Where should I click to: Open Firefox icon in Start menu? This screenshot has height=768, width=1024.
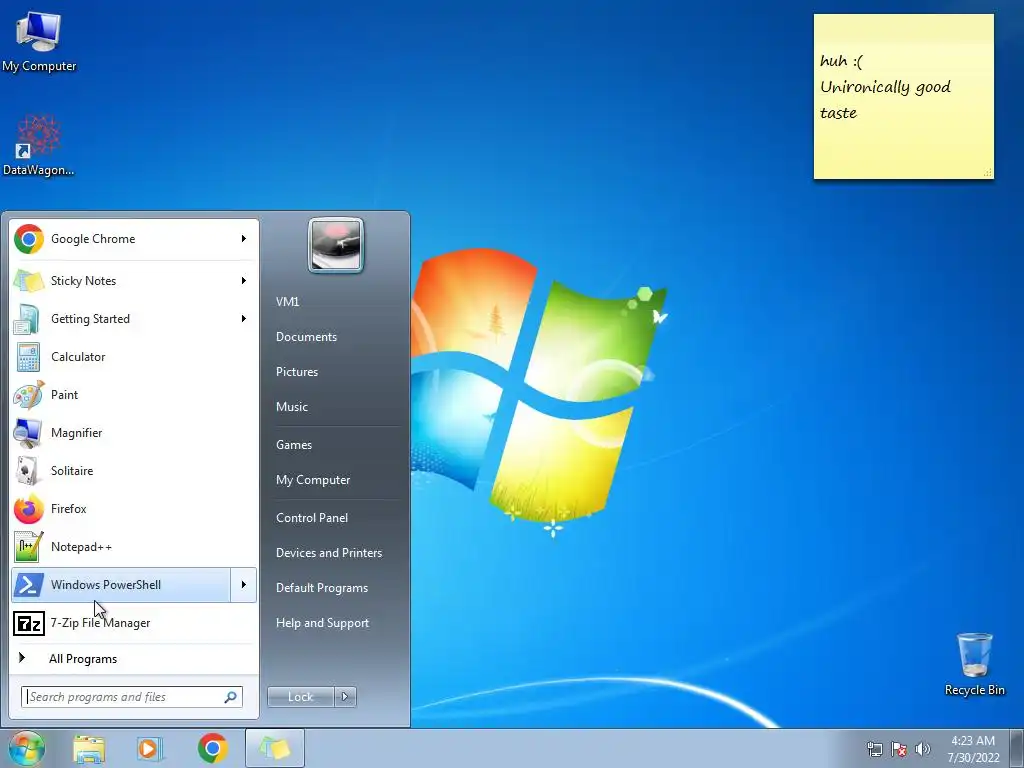click(x=29, y=509)
